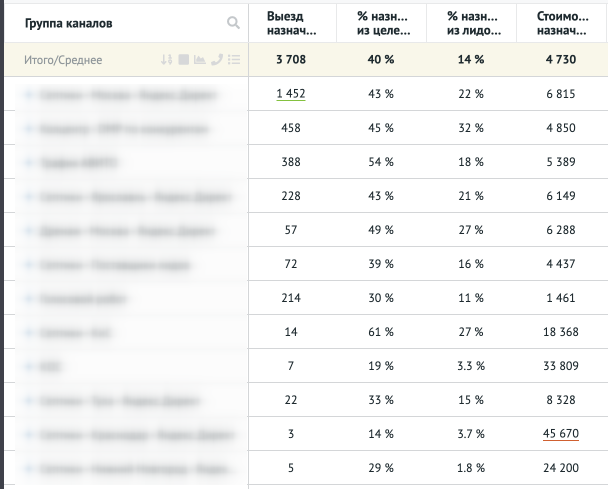Screen dimensions: 608x489
Task: Expand the plus on the row with 458
Action: point(28,129)
